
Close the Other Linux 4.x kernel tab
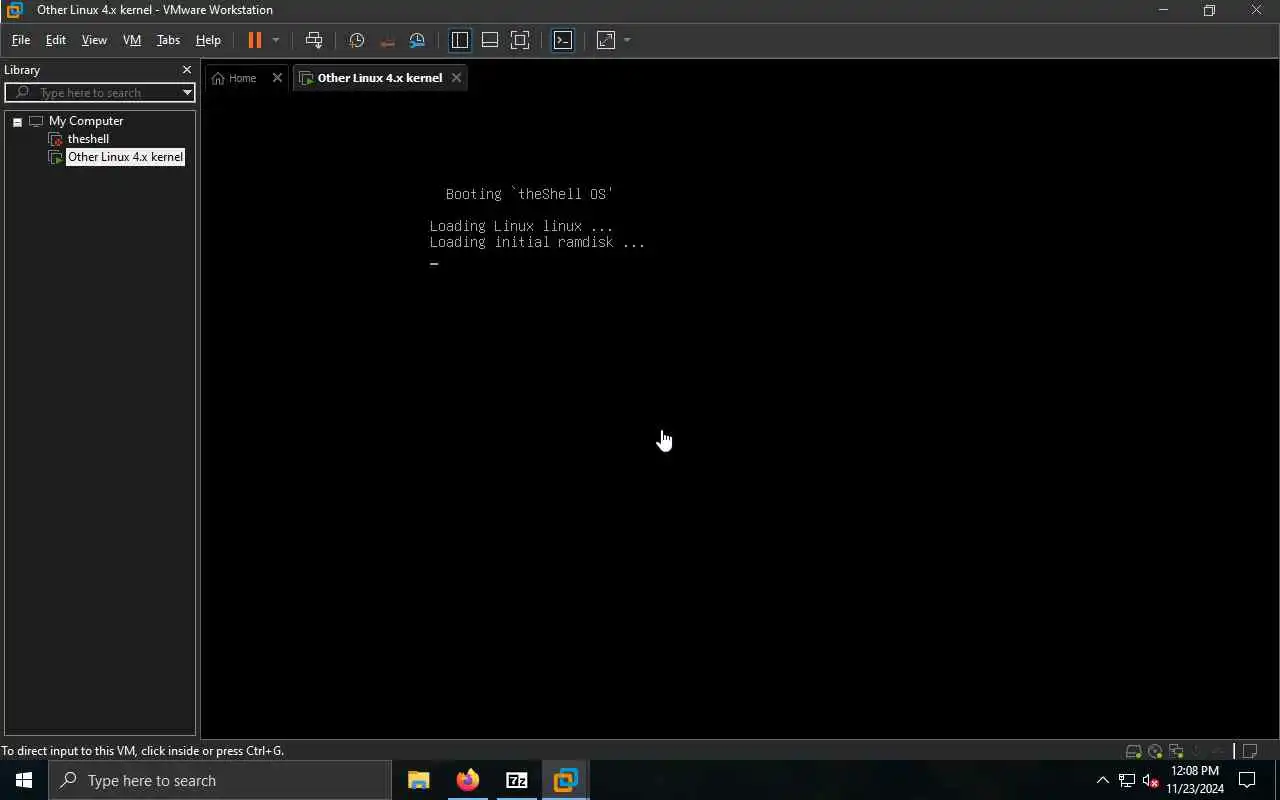tap(456, 78)
